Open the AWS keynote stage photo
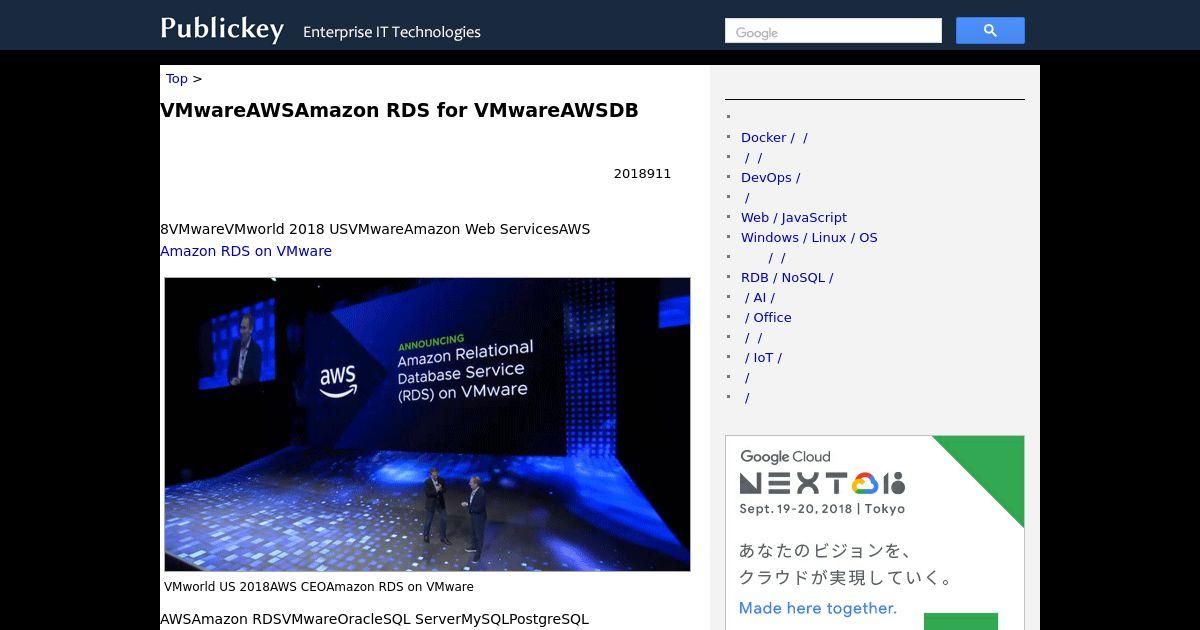1200x630 pixels. click(427, 424)
